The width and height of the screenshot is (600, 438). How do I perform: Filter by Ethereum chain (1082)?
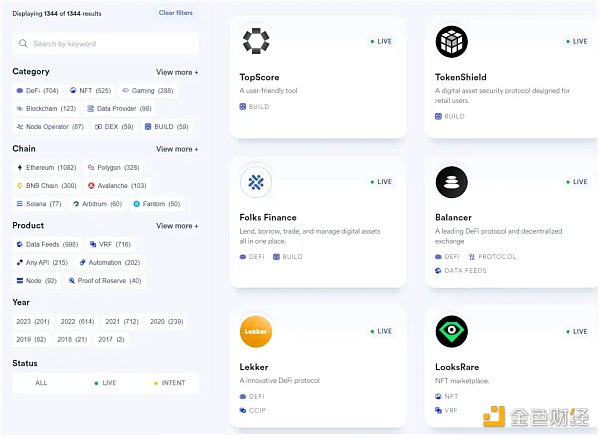47,168
